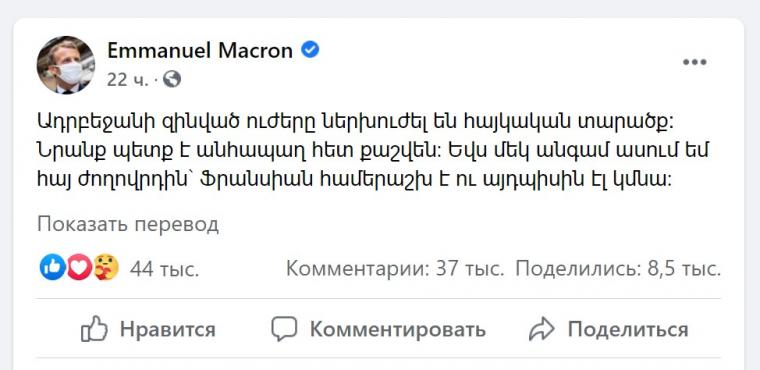Open the Emmanuel Macron profile name link
The height and width of the screenshot is (370, 760).
(x=200, y=50)
